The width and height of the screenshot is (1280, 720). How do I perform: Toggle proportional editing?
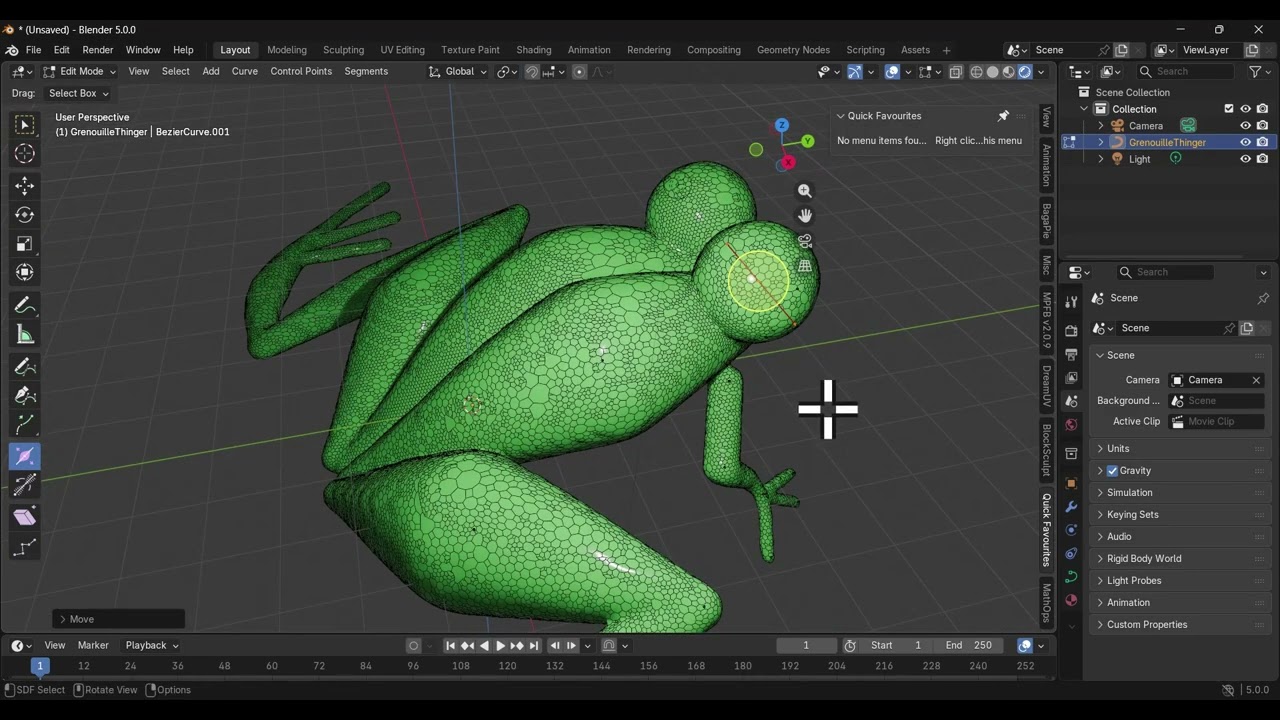click(x=579, y=72)
